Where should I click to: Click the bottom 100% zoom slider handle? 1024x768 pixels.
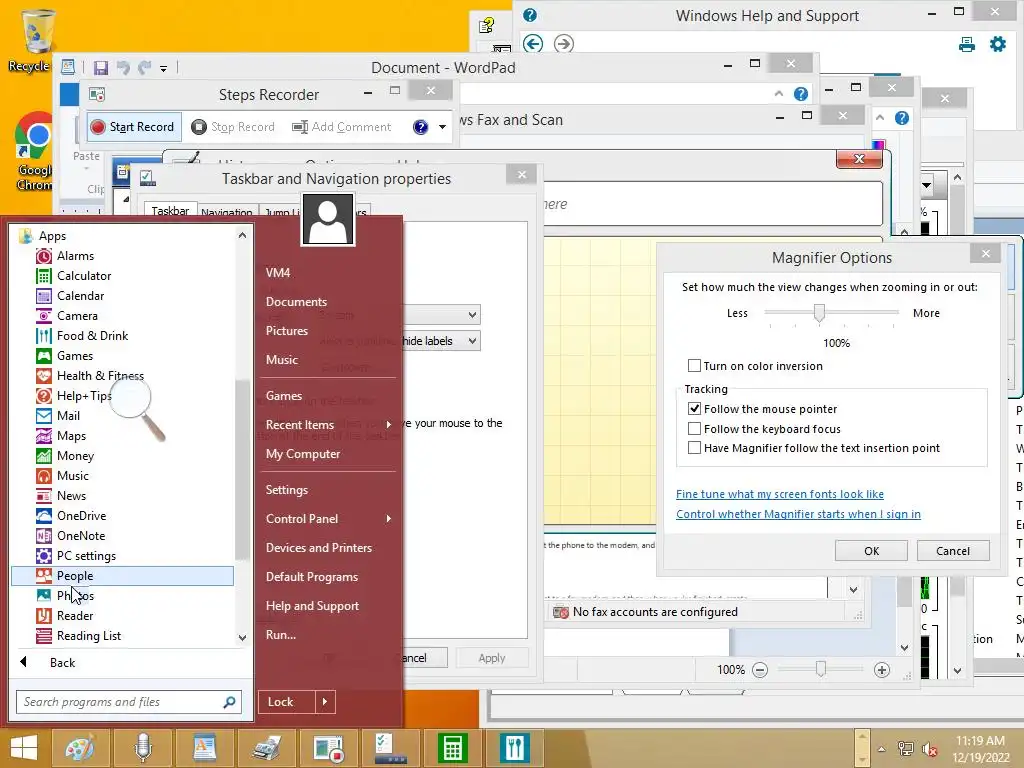coord(820,669)
